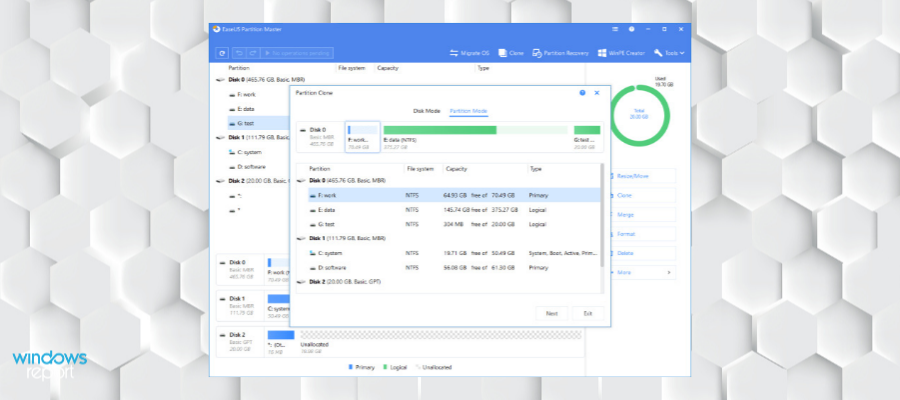Select G: test row in dialog list
The width and height of the screenshot is (900, 400).
coord(453,224)
